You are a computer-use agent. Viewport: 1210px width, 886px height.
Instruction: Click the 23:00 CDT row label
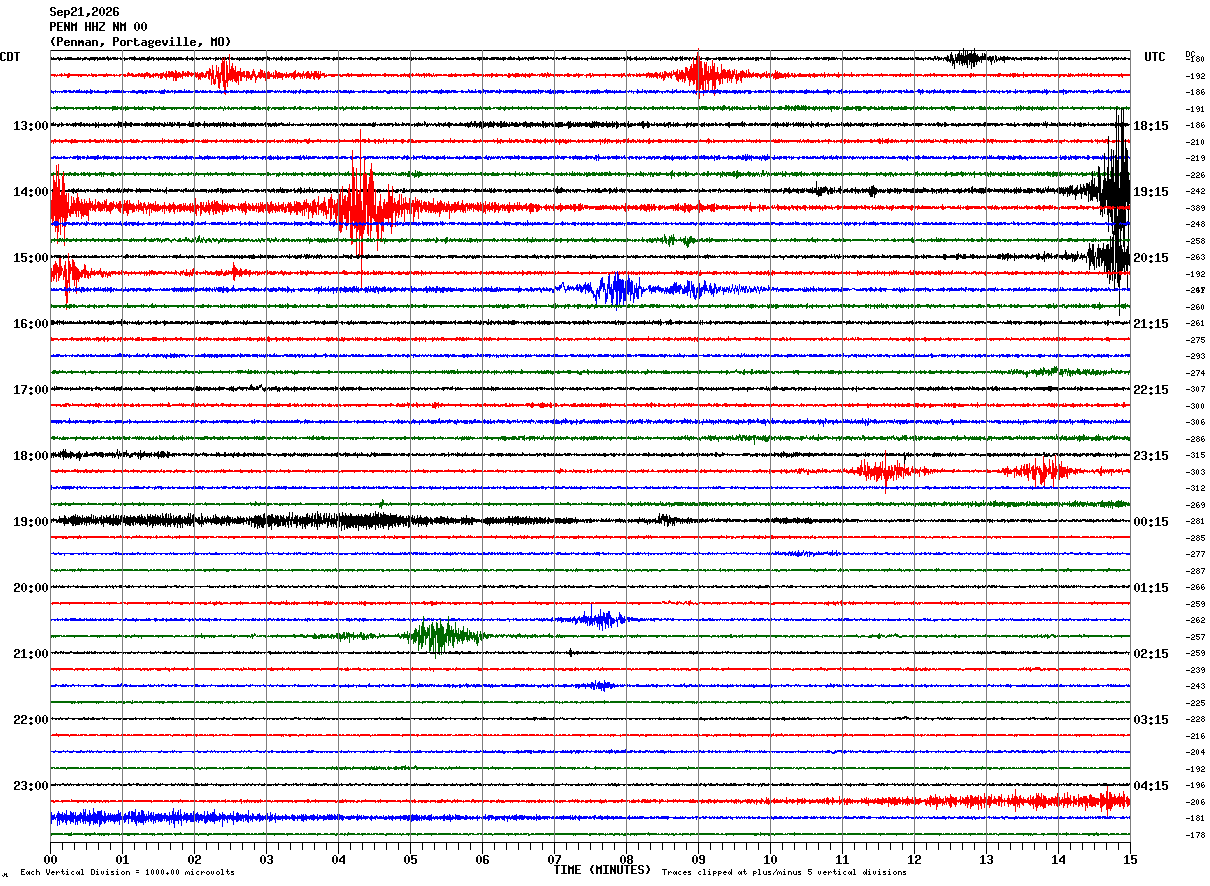coord(30,786)
